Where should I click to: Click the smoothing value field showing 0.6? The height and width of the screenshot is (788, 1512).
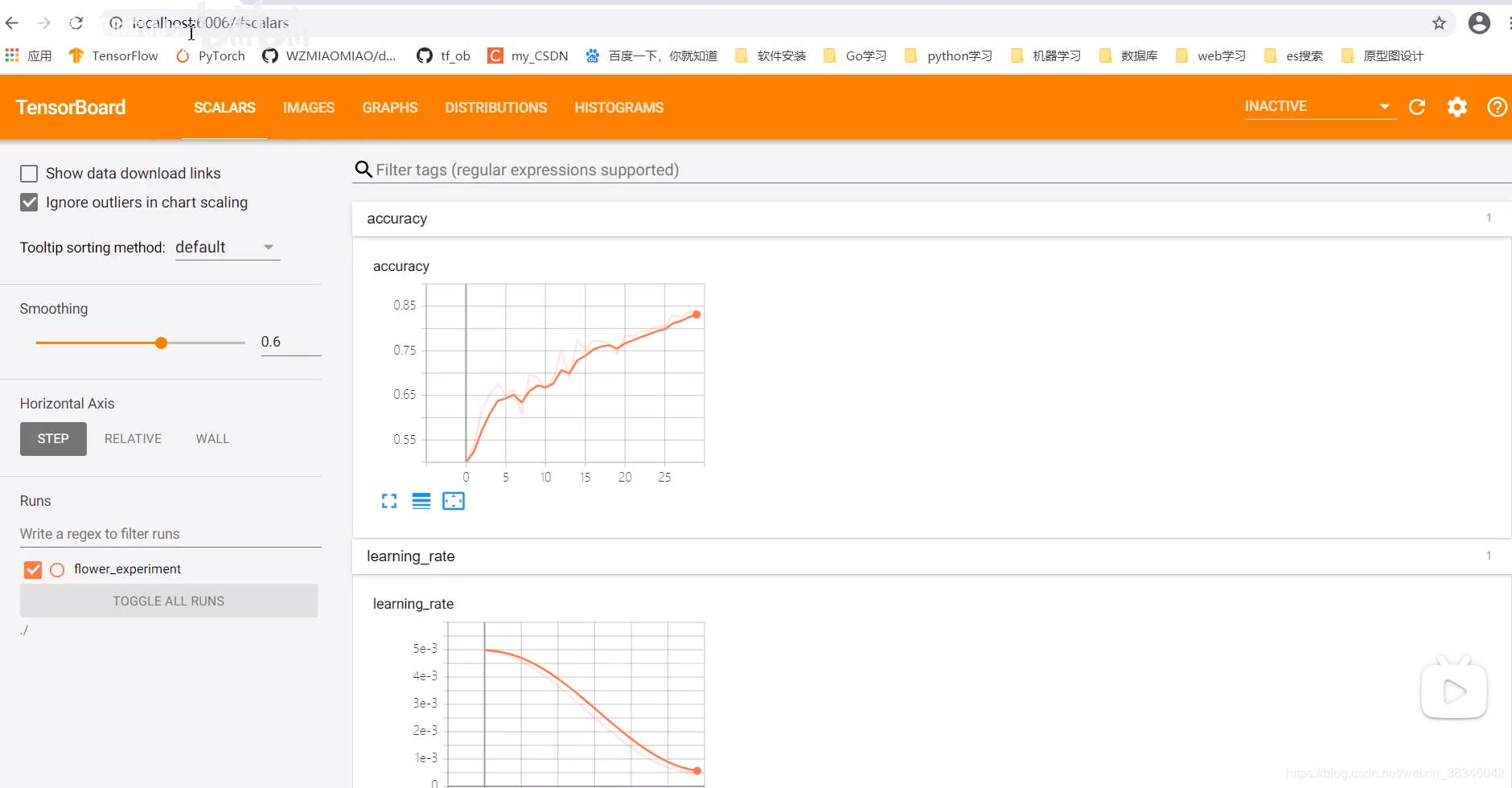(291, 342)
